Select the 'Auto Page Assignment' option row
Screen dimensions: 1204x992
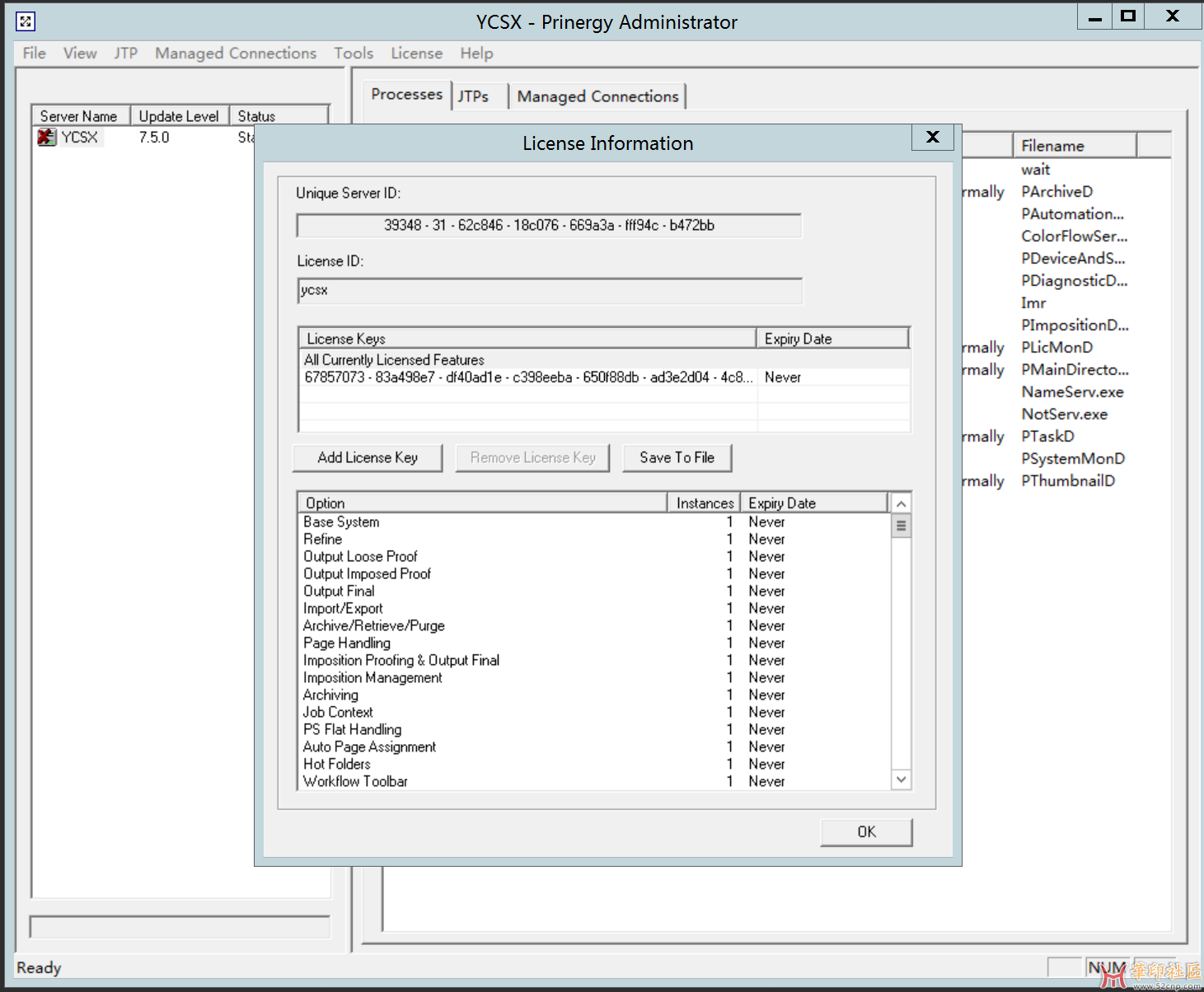(595, 746)
